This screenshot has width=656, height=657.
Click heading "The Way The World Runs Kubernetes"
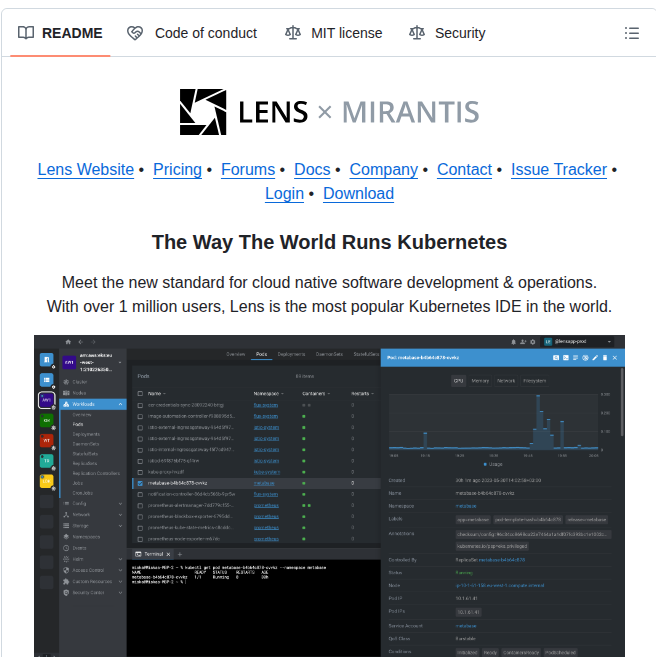(x=329, y=242)
